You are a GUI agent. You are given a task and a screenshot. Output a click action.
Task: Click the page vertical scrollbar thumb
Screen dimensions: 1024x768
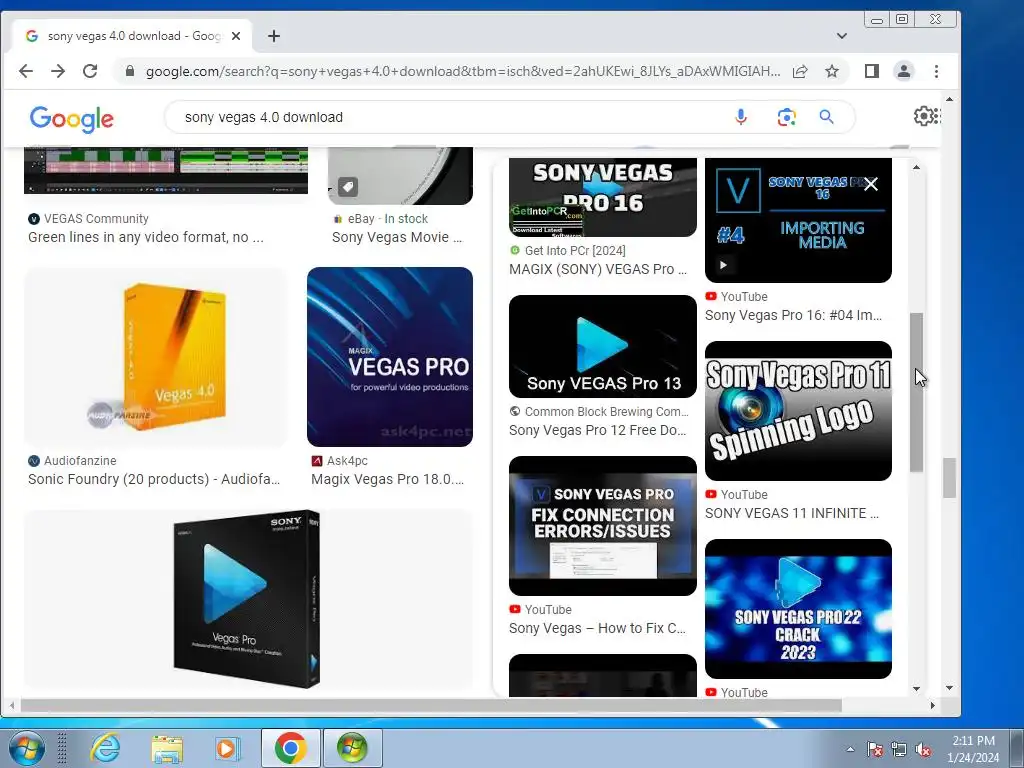pyautogui.click(x=950, y=478)
